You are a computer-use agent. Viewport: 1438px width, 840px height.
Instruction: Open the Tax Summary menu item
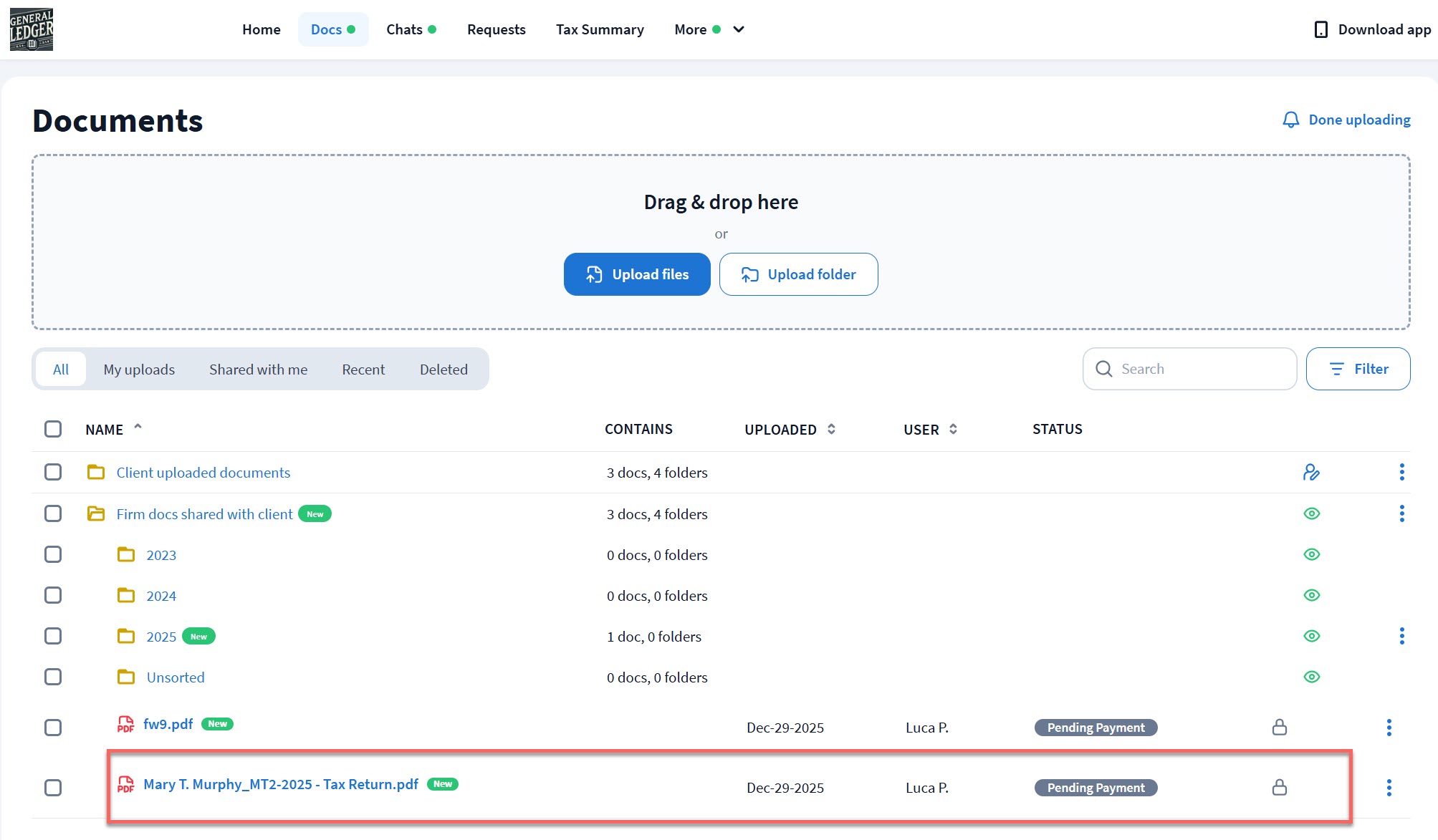(x=600, y=29)
